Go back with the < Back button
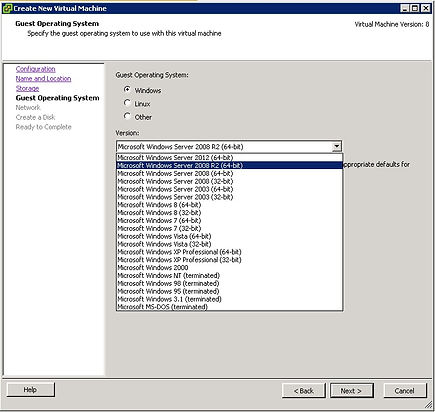Viewport: 435px width, 412px height. pyautogui.click(x=304, y=391)
